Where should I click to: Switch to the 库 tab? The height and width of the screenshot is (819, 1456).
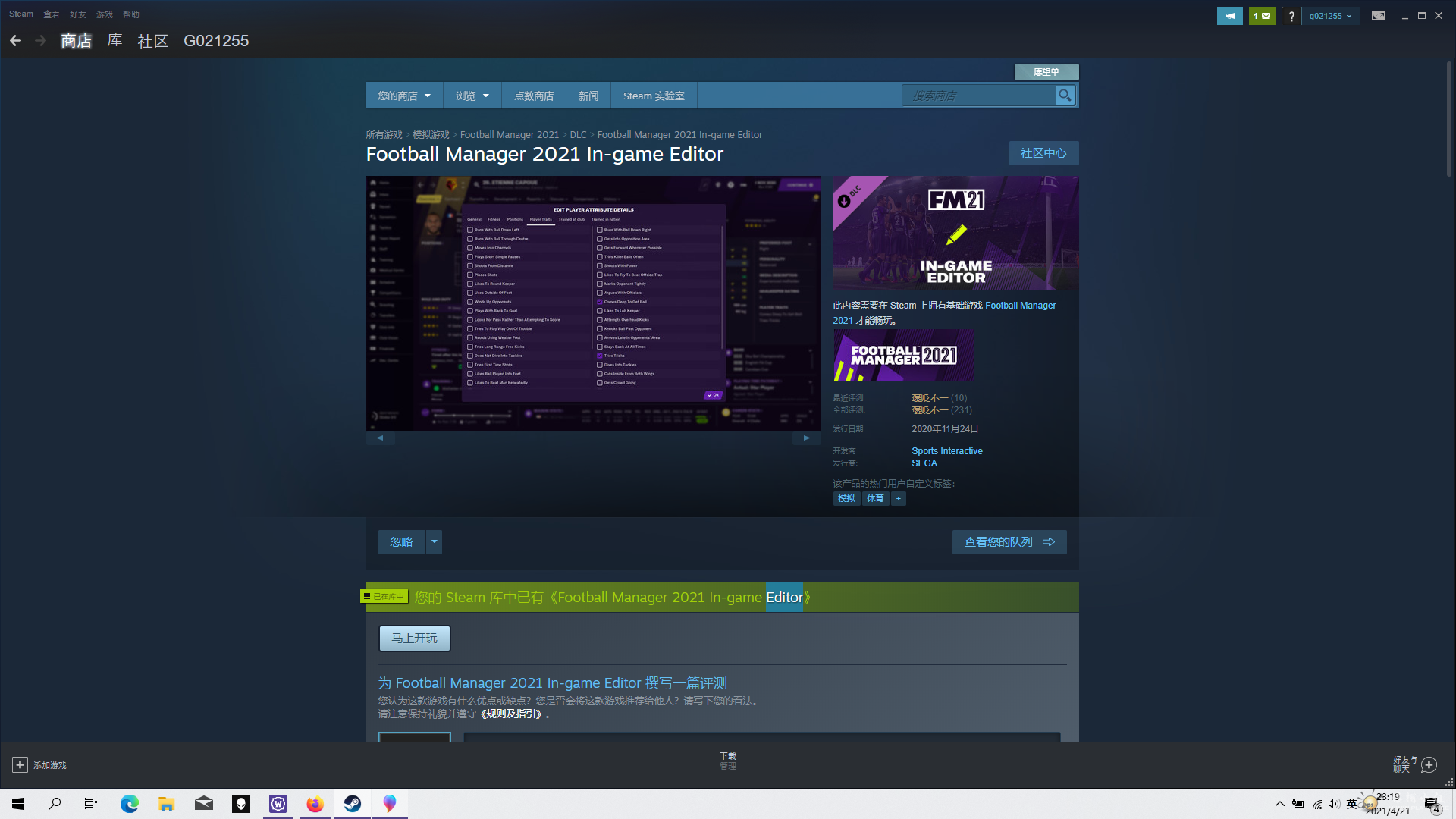(x=115, y=40)
